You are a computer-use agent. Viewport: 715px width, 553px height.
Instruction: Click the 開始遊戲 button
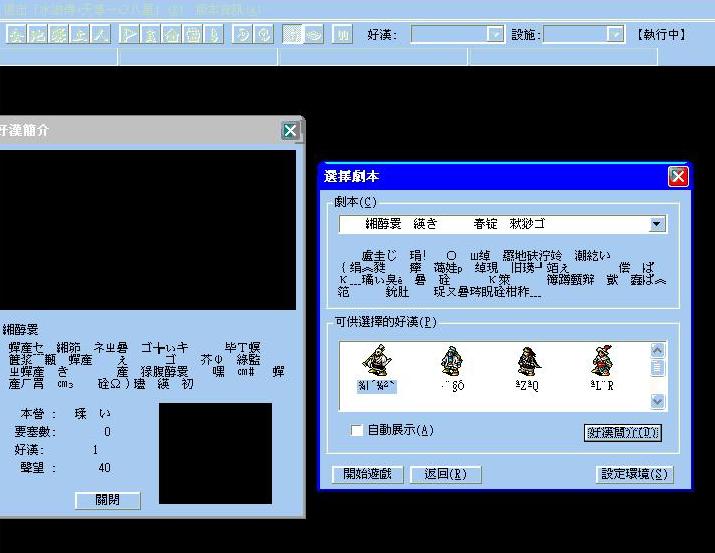368,474
